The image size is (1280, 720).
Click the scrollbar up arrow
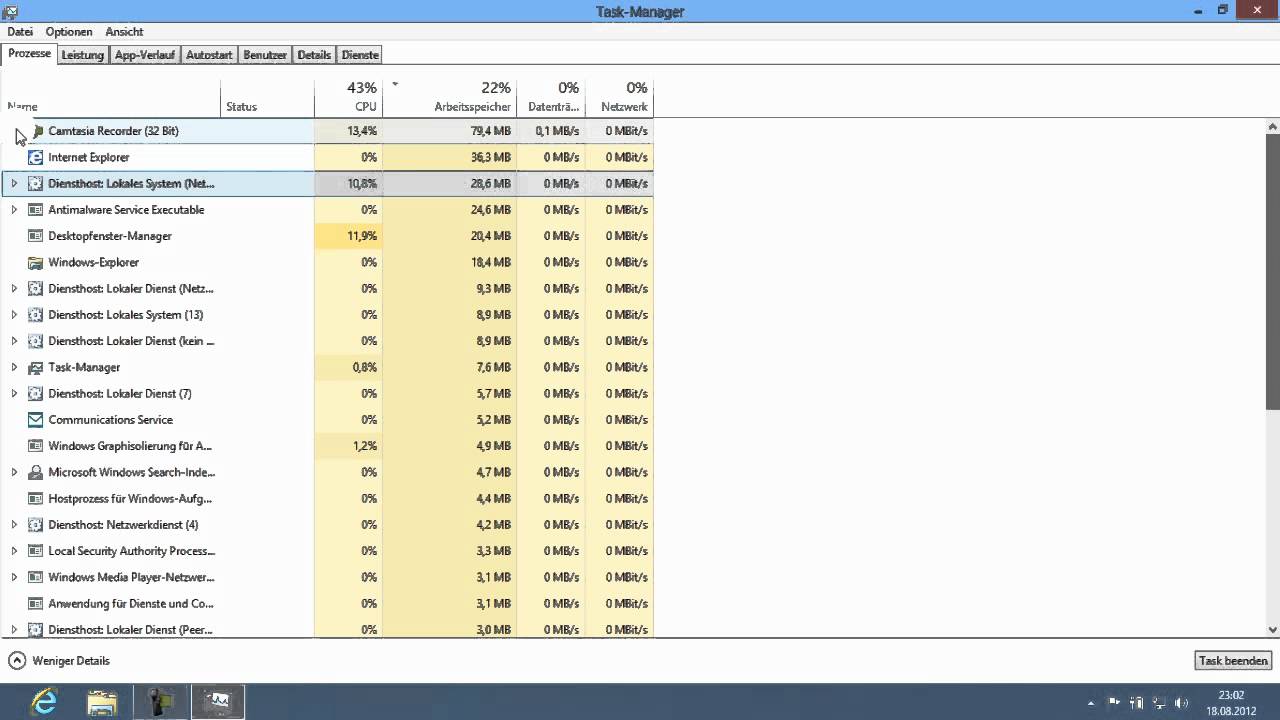point(1273,127)
